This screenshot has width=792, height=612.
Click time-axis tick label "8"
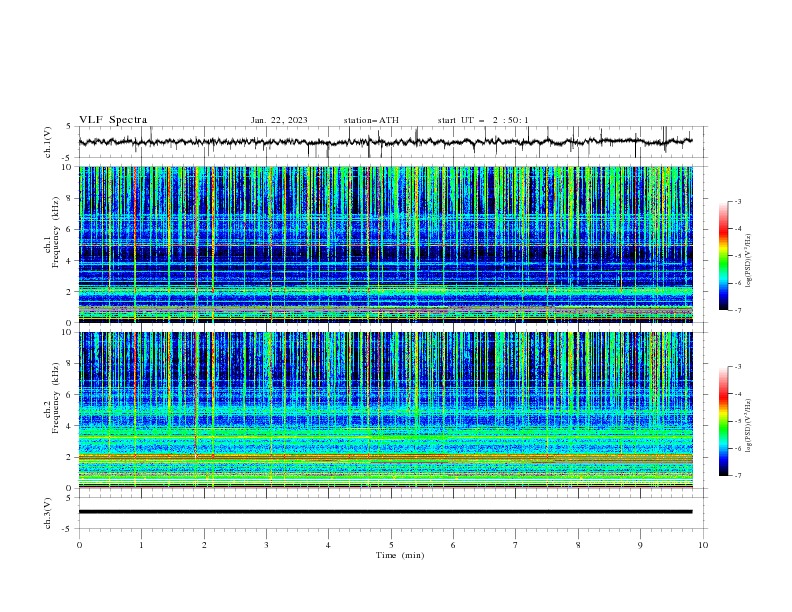578,545
